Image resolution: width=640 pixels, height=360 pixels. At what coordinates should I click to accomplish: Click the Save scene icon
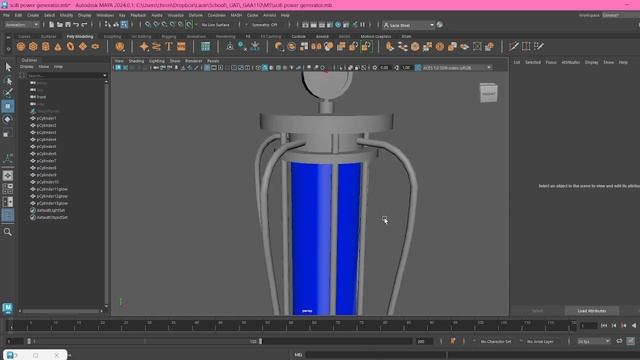[x=68, y=25]
